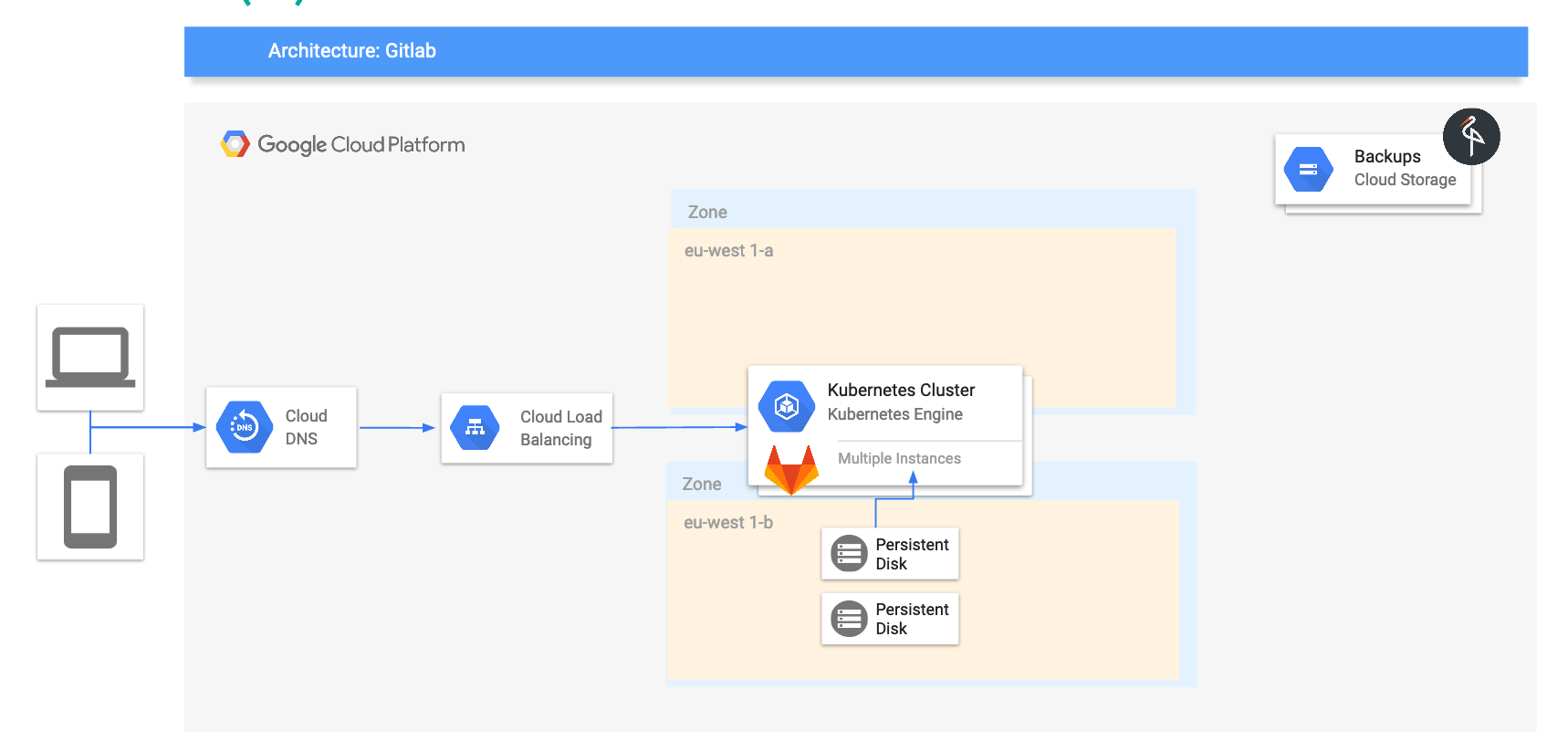Click the 'Multiple Instances' text
The width and height of the screenshot is (1568, 741).
(899, 458)
